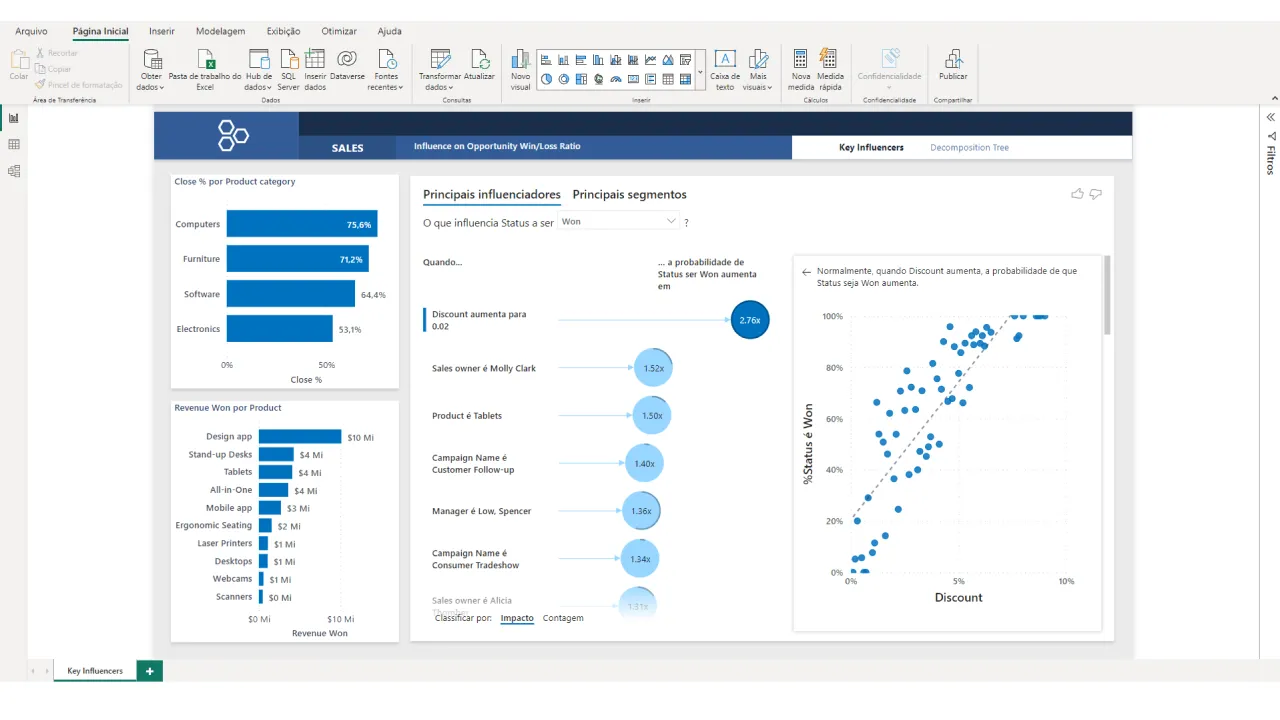Screen dimensions: 1280x720
Task: Switch to the Modelagem ribbon tab
Action: [220, 31]
